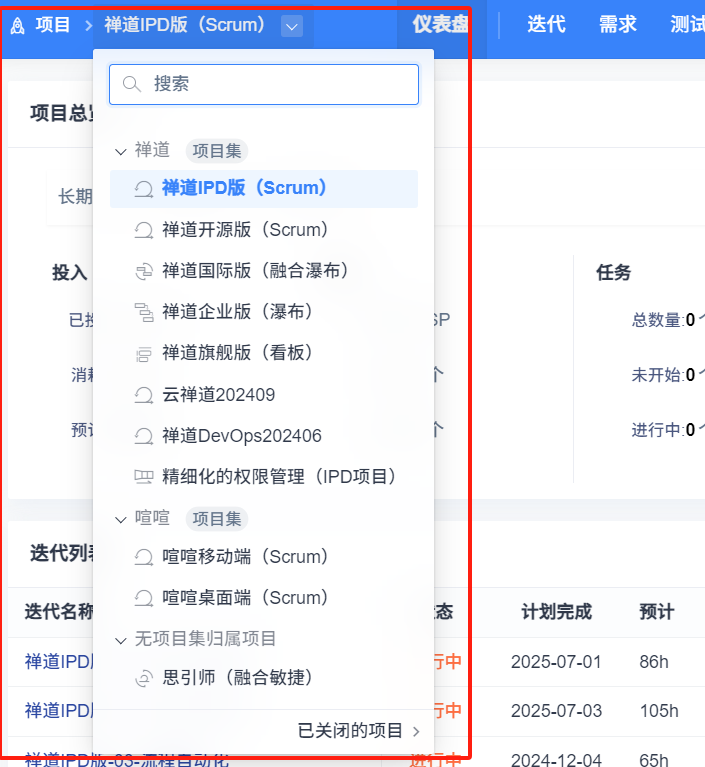Viewport: 705px width, 767px height.
Task: Click the 86h estimate value
Action: click(654, 662)
